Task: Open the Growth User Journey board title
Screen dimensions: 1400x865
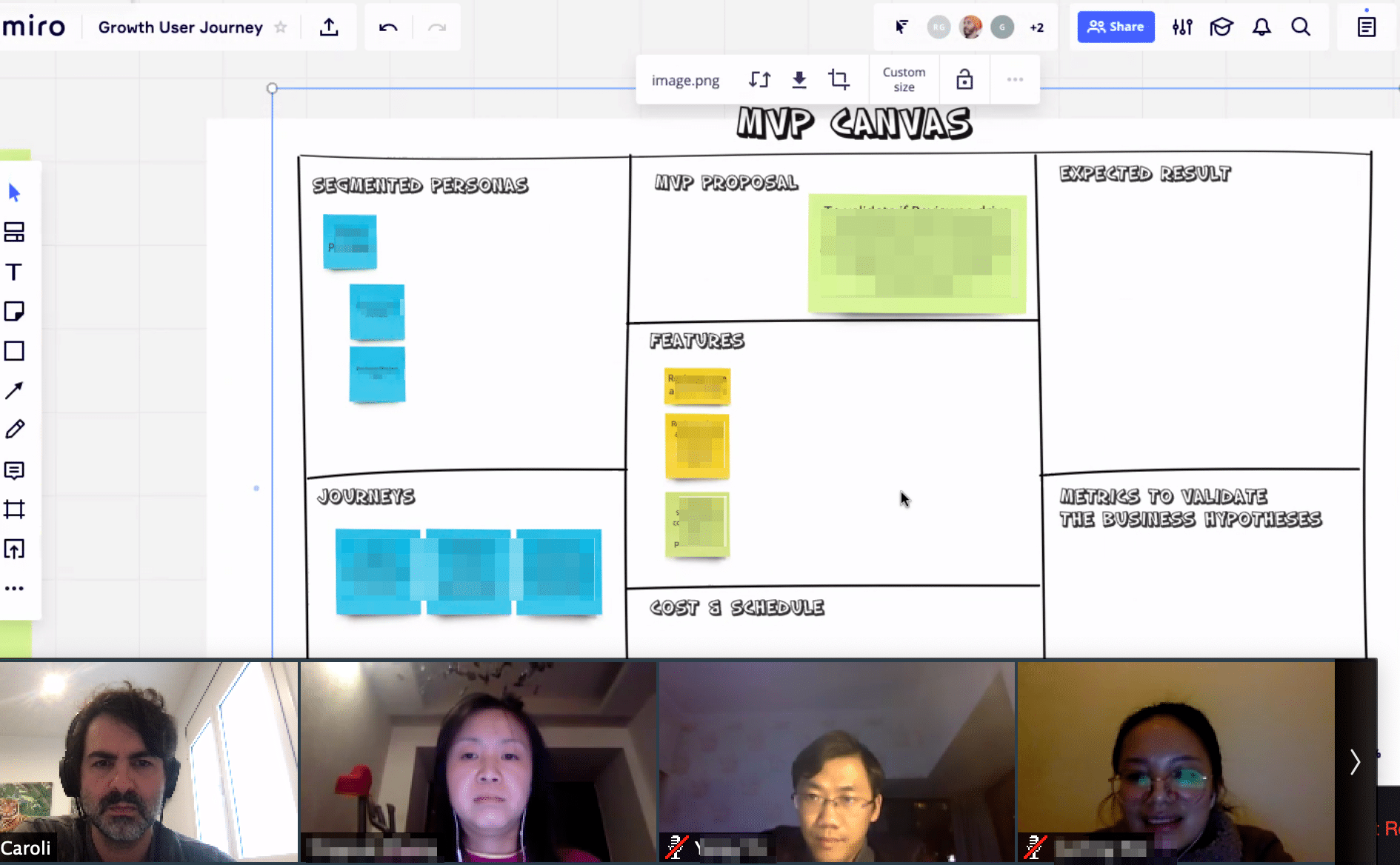Action: [x=180, y=27]
